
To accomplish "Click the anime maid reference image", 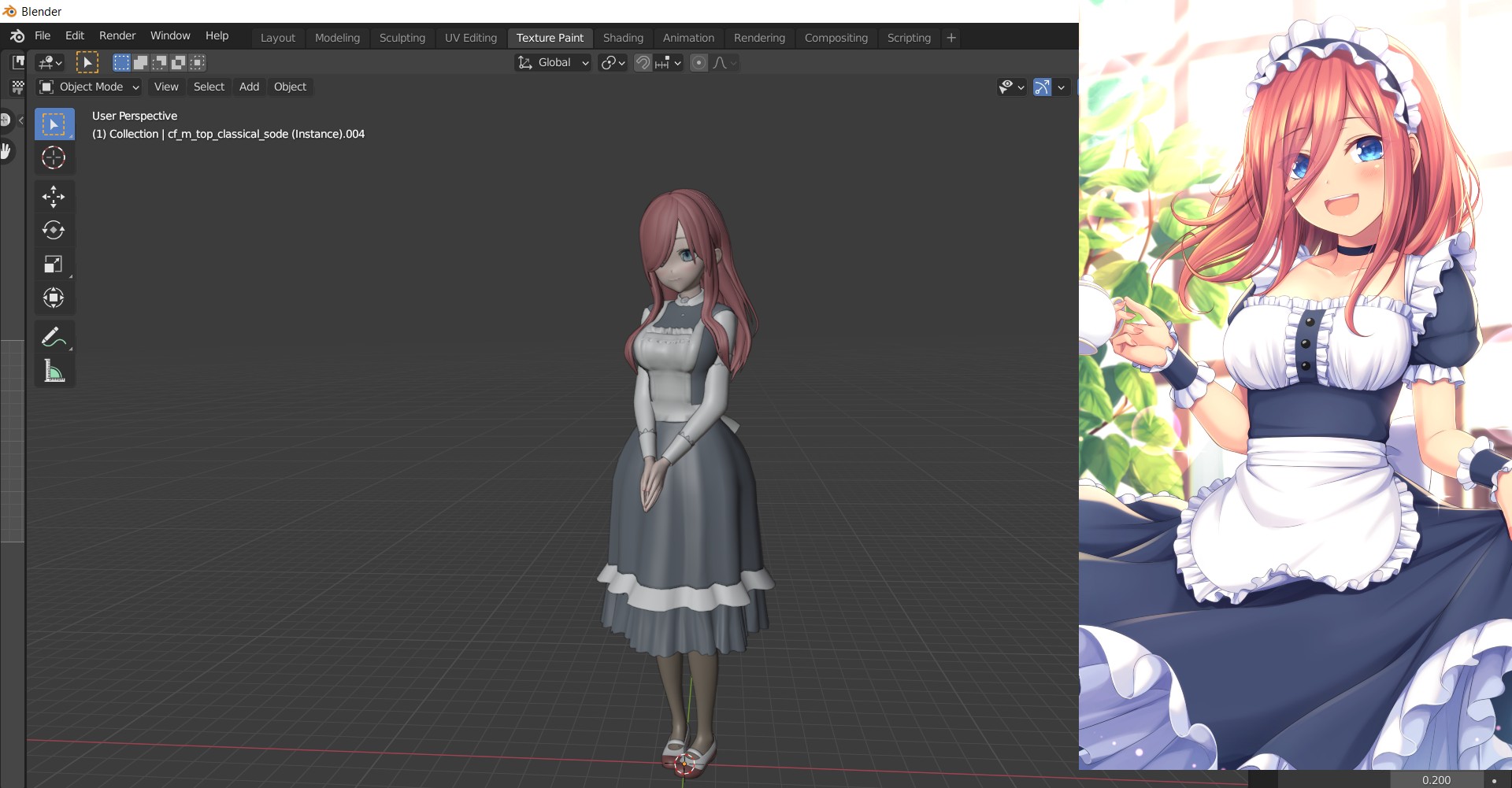I will (x=1295, y=385).
